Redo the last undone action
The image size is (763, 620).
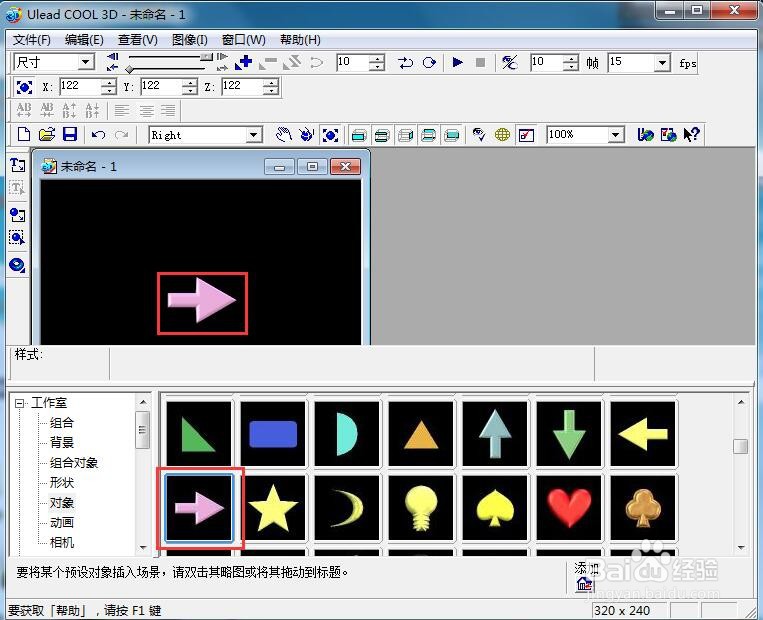click(x=122, y=134)
